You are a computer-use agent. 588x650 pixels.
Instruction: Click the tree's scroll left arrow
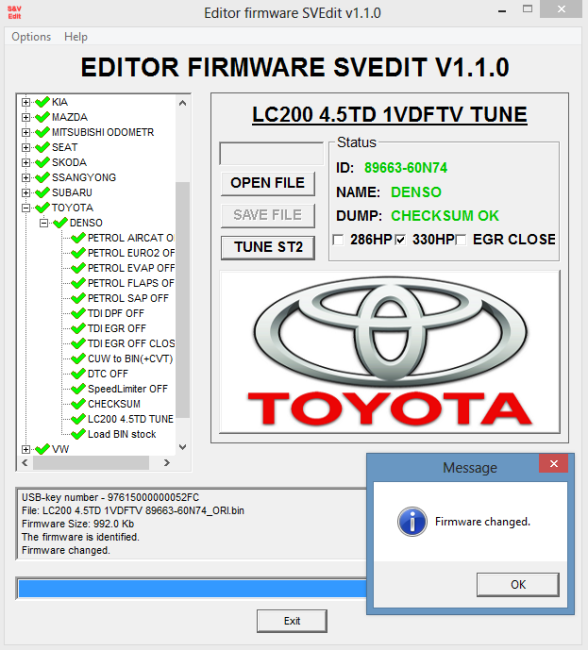point(25,463)
